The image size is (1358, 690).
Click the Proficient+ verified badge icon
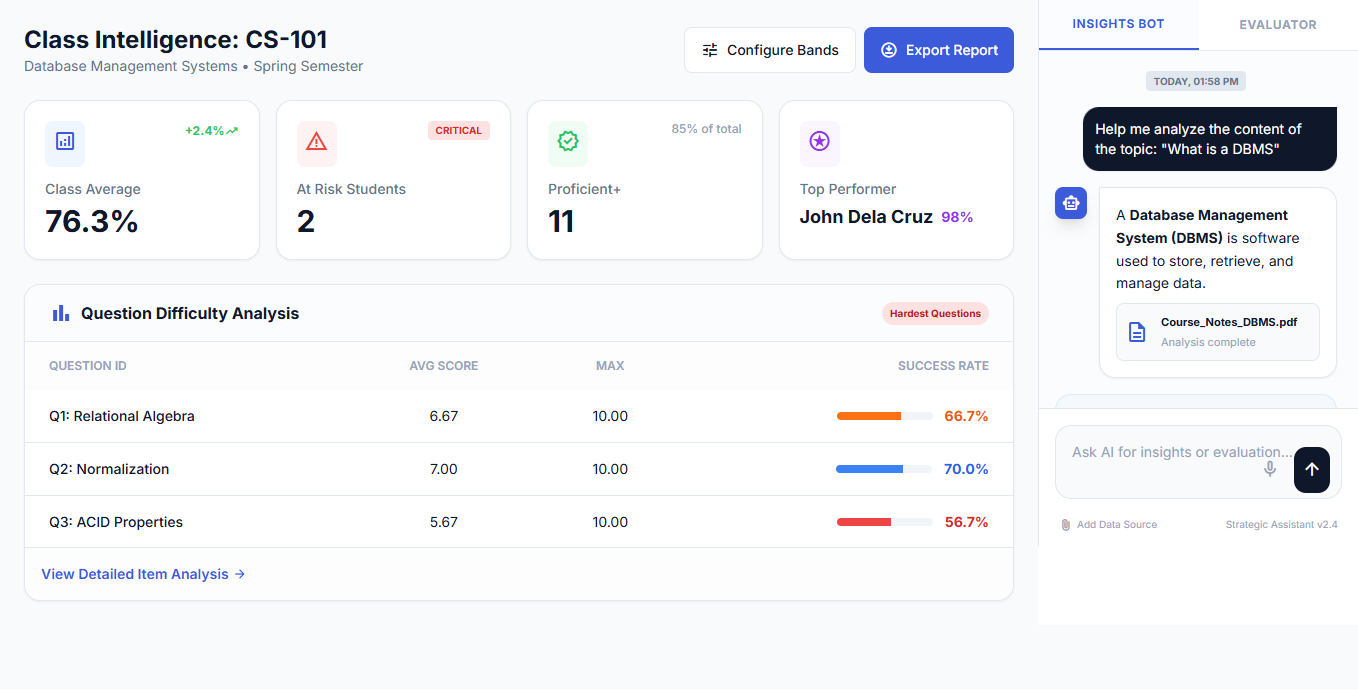click(x=568, y=142)
